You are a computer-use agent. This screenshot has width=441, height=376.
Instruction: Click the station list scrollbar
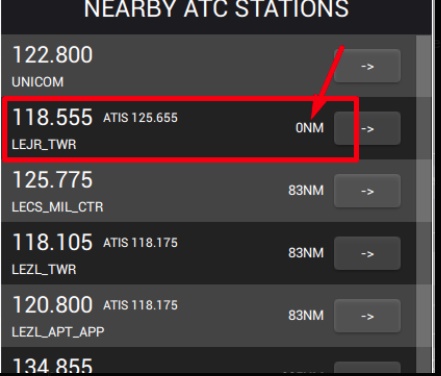423,203
